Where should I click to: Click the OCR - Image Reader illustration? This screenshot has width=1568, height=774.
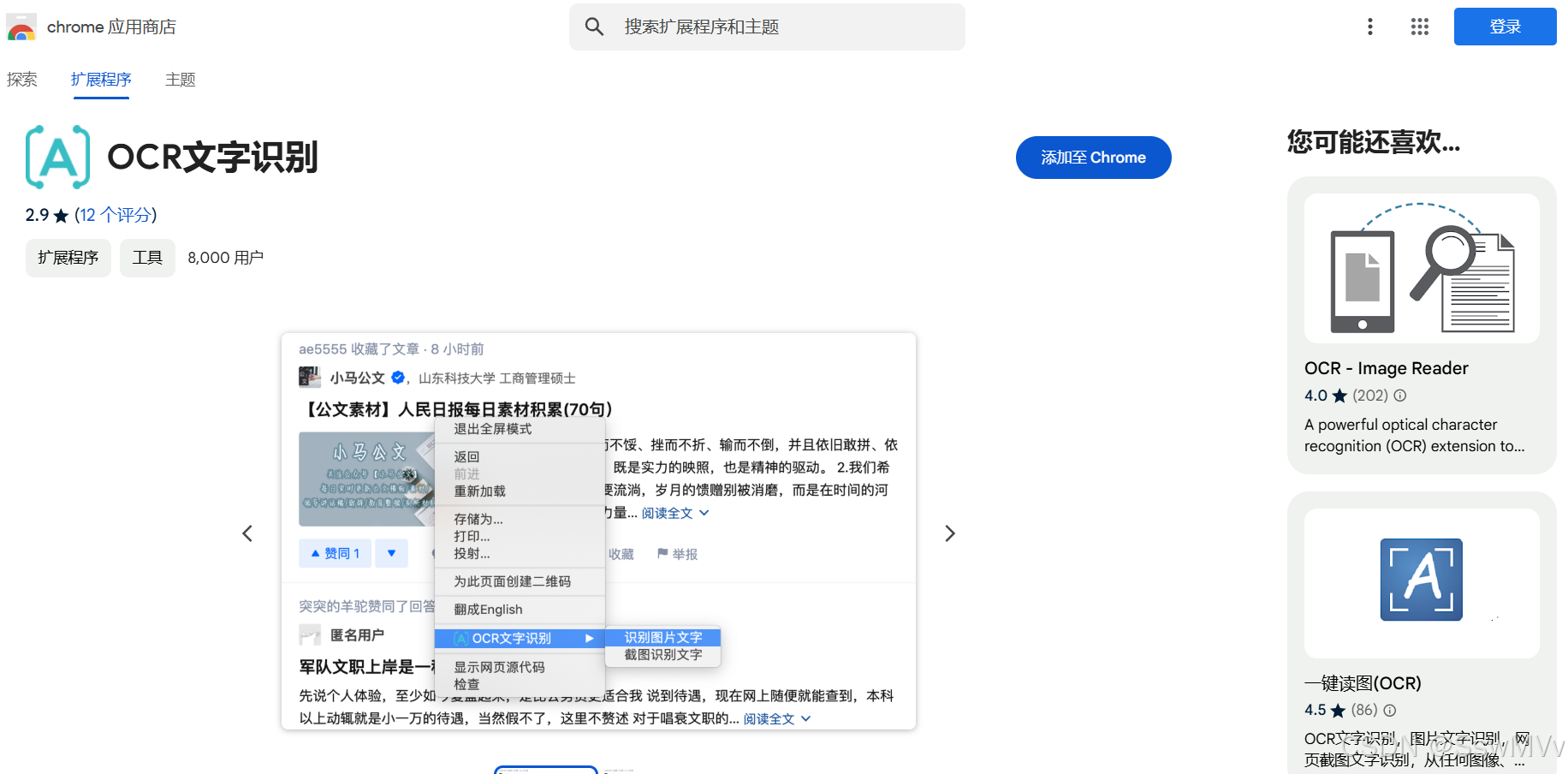click(1422, 269)
